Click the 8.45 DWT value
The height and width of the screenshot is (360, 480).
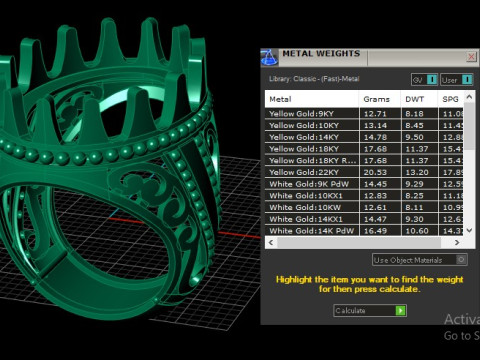pyautogui.click(x=414, y=125)
